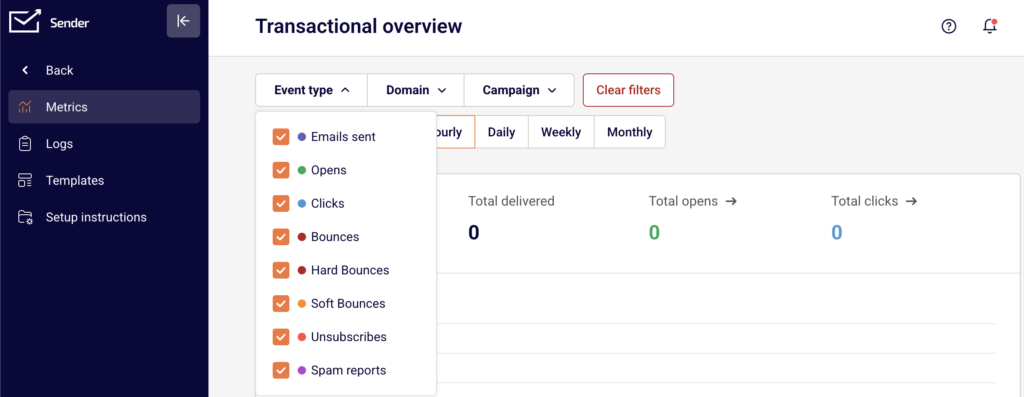Image resolution: width=1024 pixels, height=397 pixels.
Task: Uncheck the Unsubscribes checkbox
Action: coord(281,337)
